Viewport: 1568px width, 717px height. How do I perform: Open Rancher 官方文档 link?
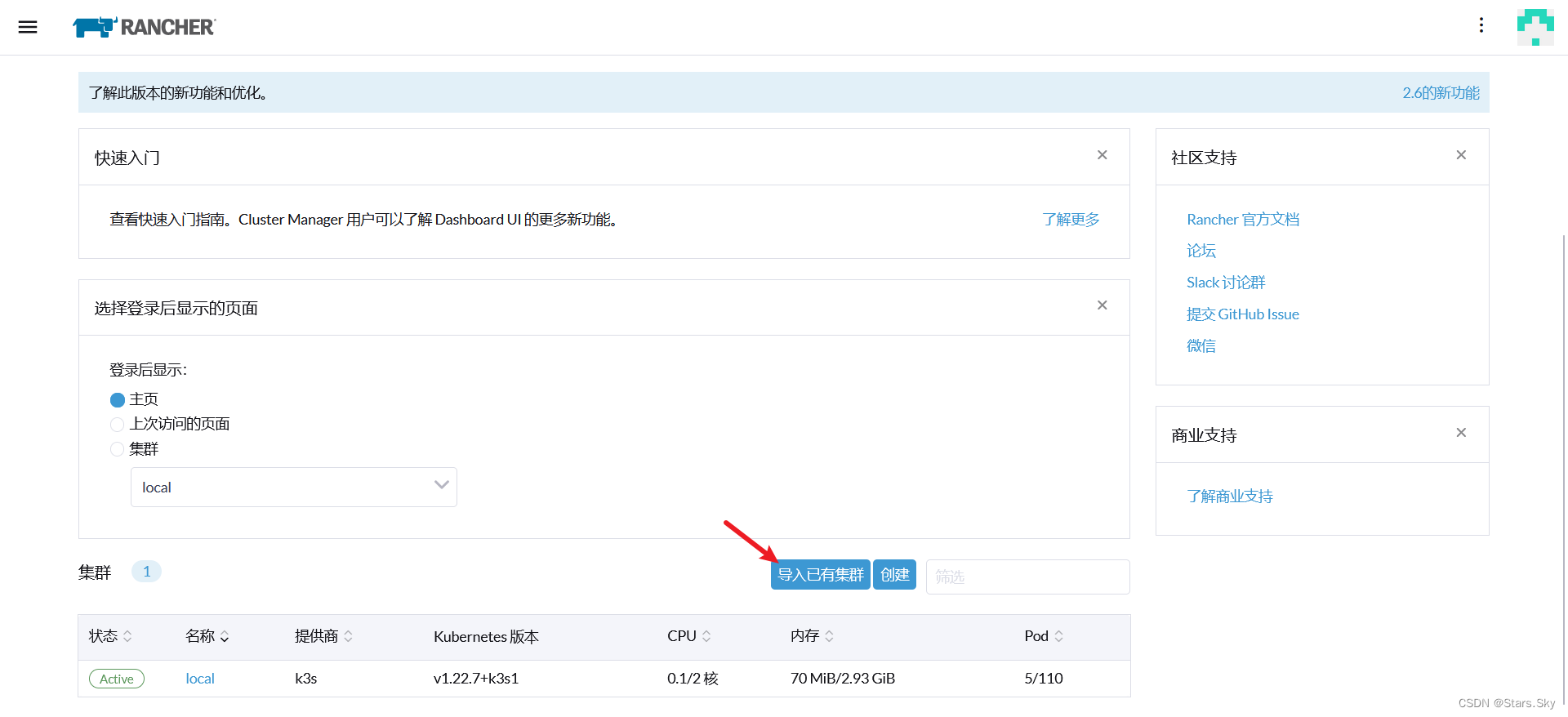click(x=1243, y=220)
